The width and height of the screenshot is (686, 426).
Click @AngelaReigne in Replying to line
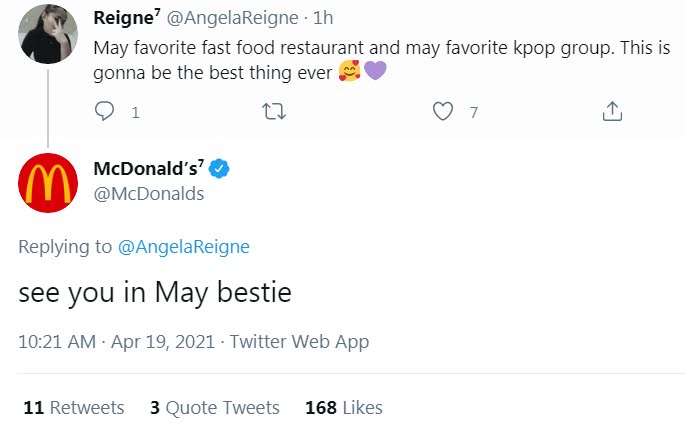[x=184, y=247]
